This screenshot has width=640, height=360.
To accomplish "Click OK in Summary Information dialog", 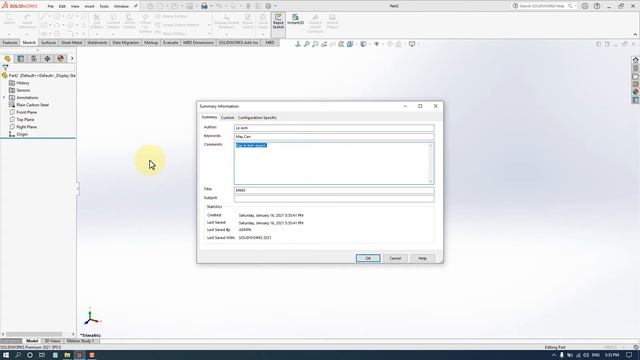I will point(368,258).
